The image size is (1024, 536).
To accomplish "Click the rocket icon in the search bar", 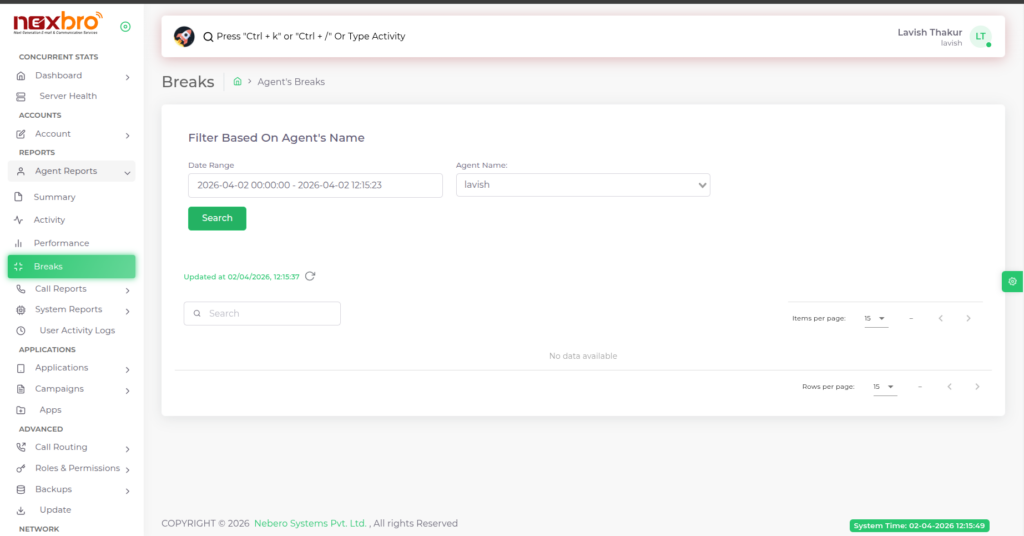I will coord(184,36).
